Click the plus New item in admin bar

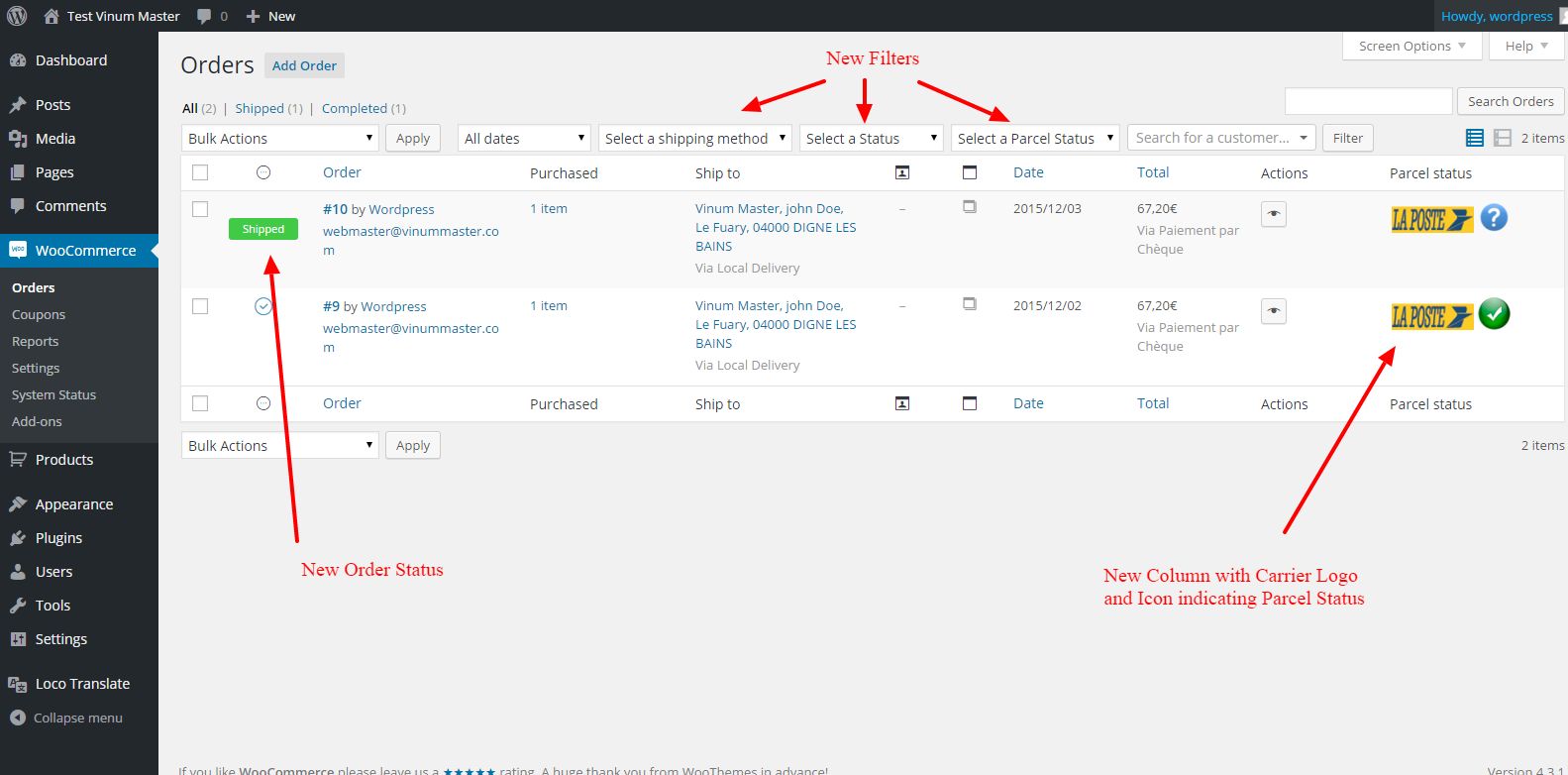pyautogui.click(x=269, y=16)
